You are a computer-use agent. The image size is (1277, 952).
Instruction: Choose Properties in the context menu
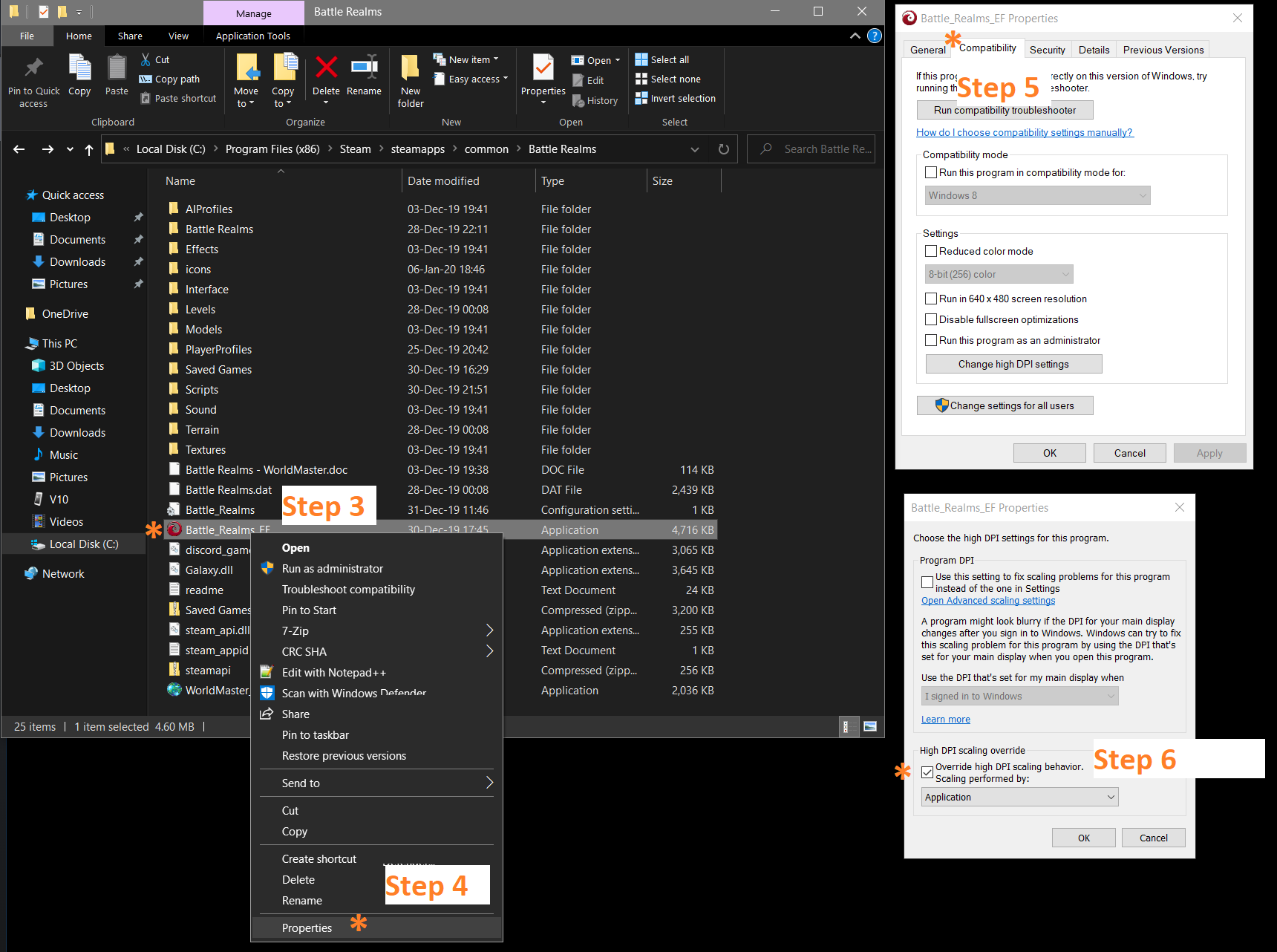(307, 927)
